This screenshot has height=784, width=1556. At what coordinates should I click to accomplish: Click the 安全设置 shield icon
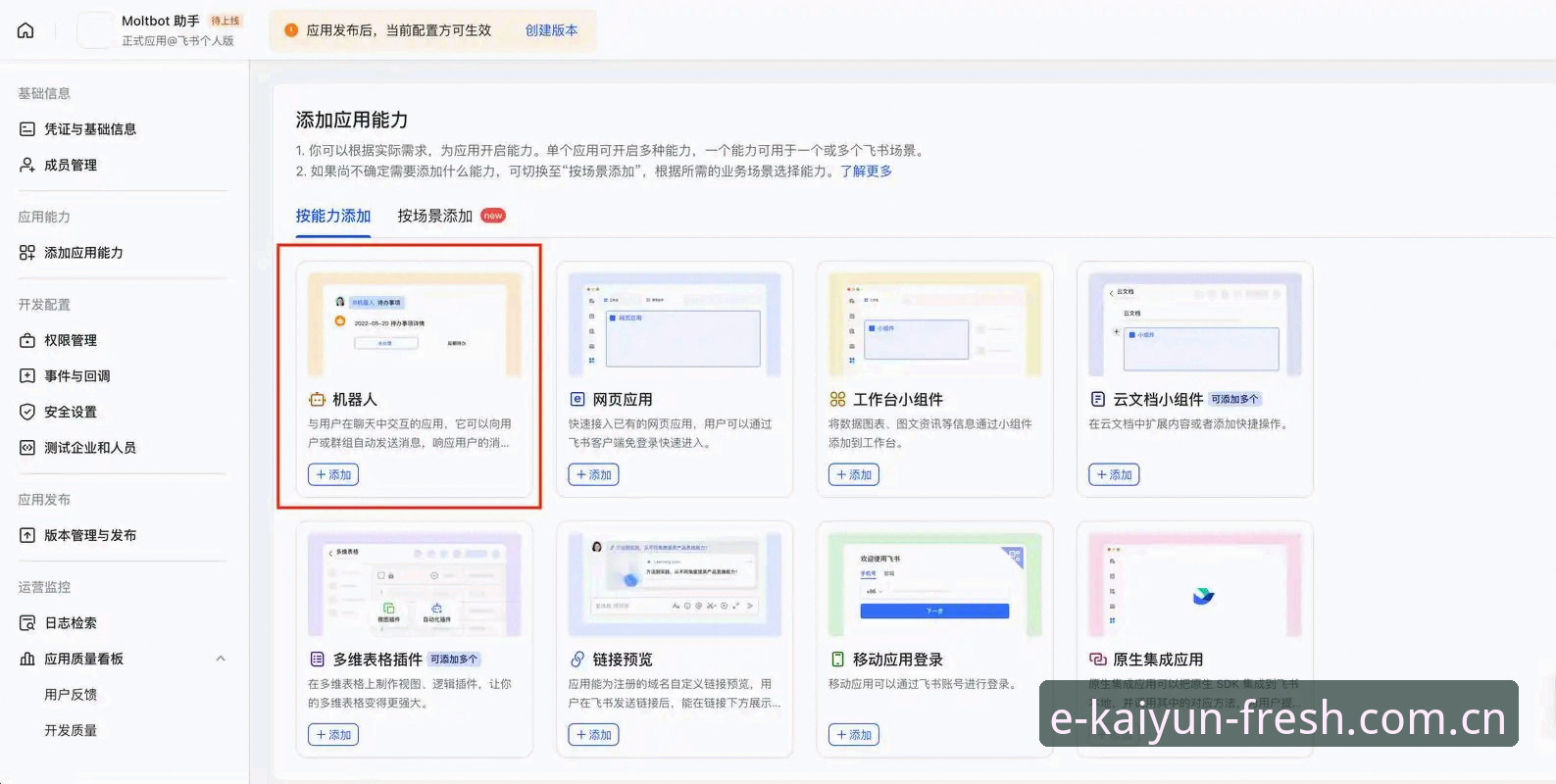click(x=27, y=412)
